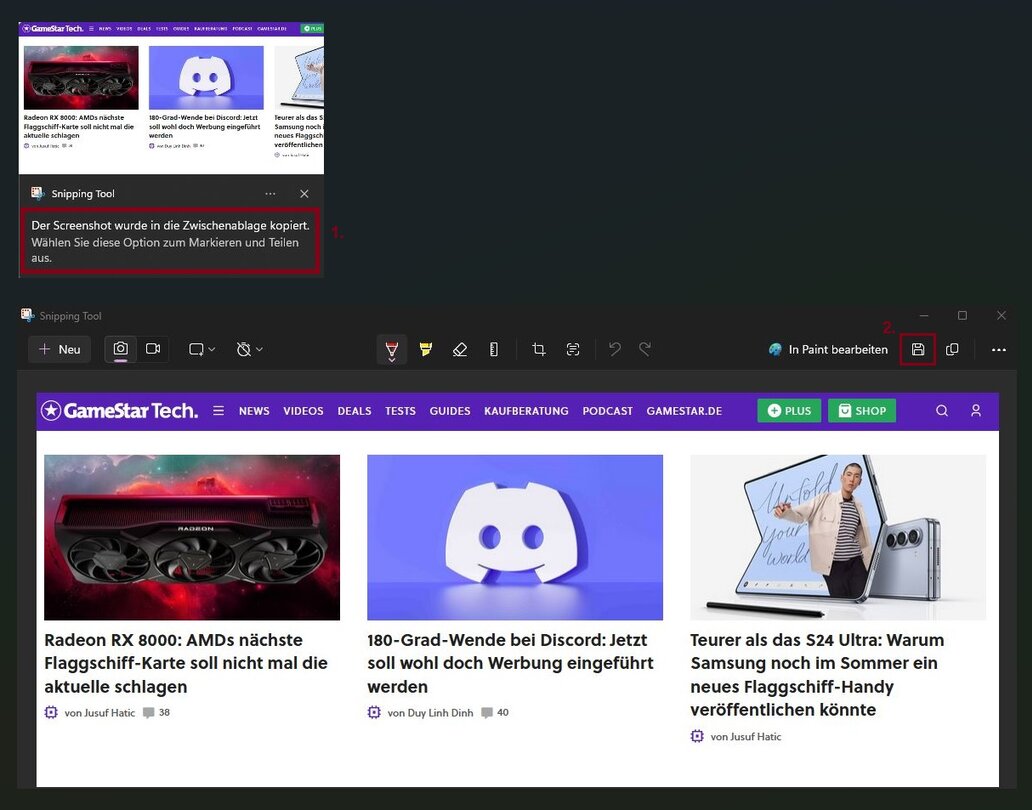Open the green SHOP button
Viewport: 1032px width, 810px height.
pyautogui.click(x=862, y=411)
